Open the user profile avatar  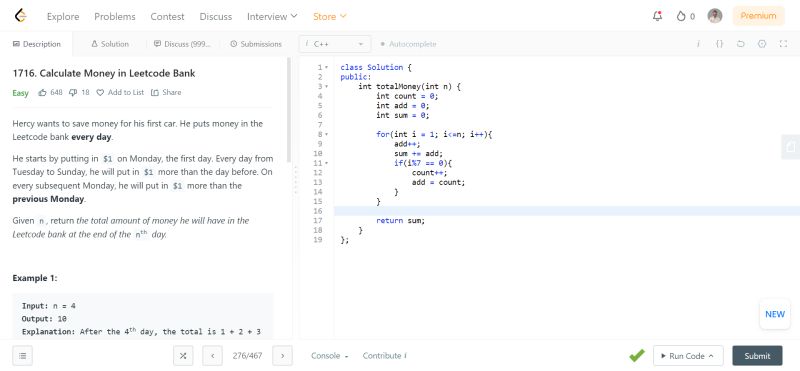[x=714, y=16]
